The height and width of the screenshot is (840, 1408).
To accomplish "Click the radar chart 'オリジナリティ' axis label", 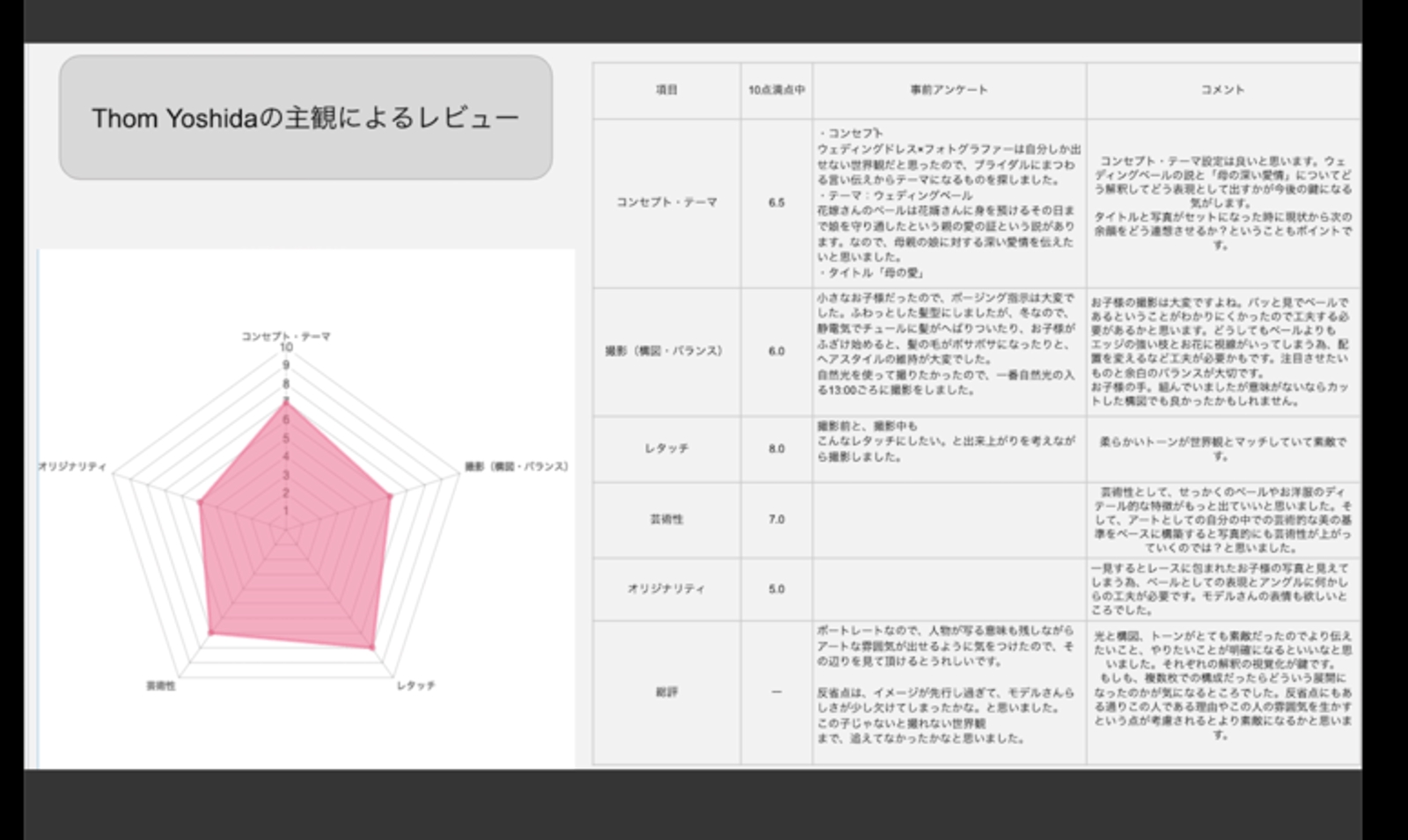I will 72,466.
